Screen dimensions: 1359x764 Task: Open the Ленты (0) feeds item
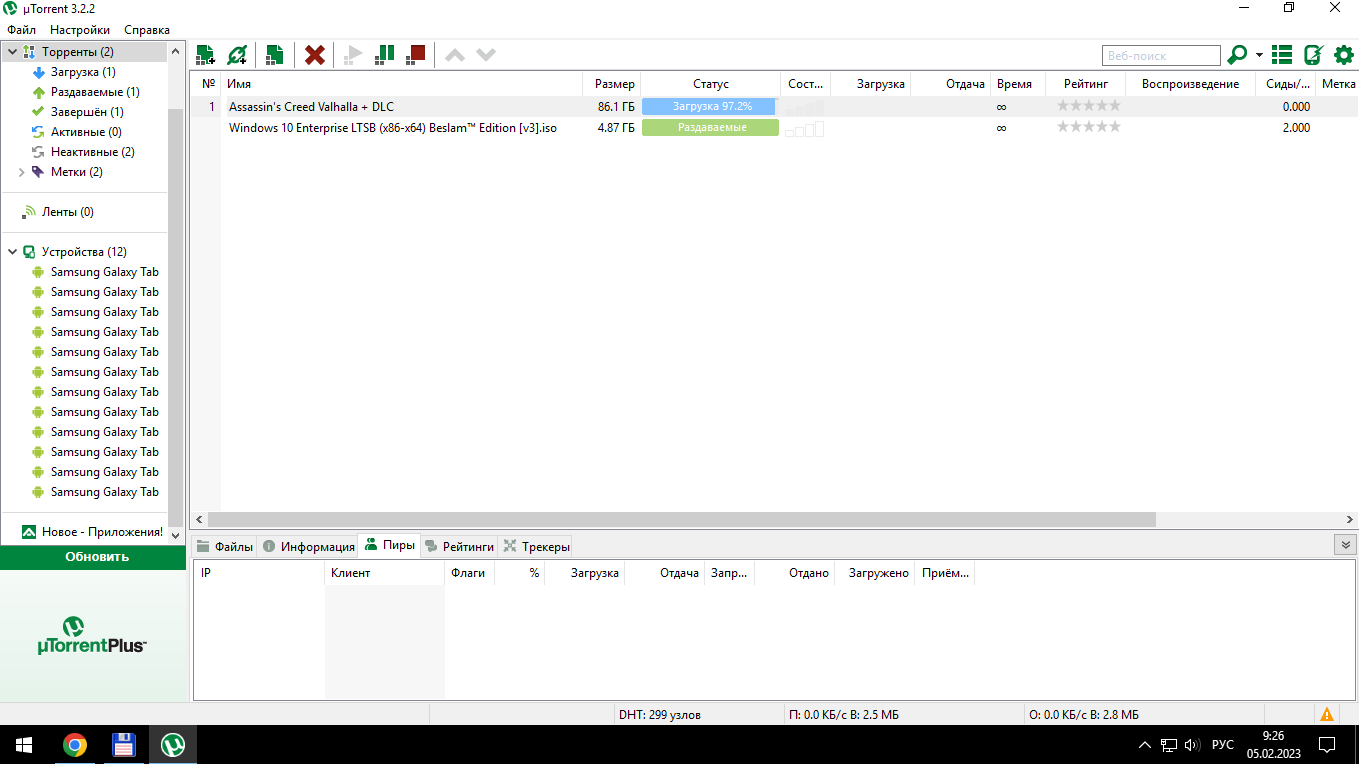(67, 212)
